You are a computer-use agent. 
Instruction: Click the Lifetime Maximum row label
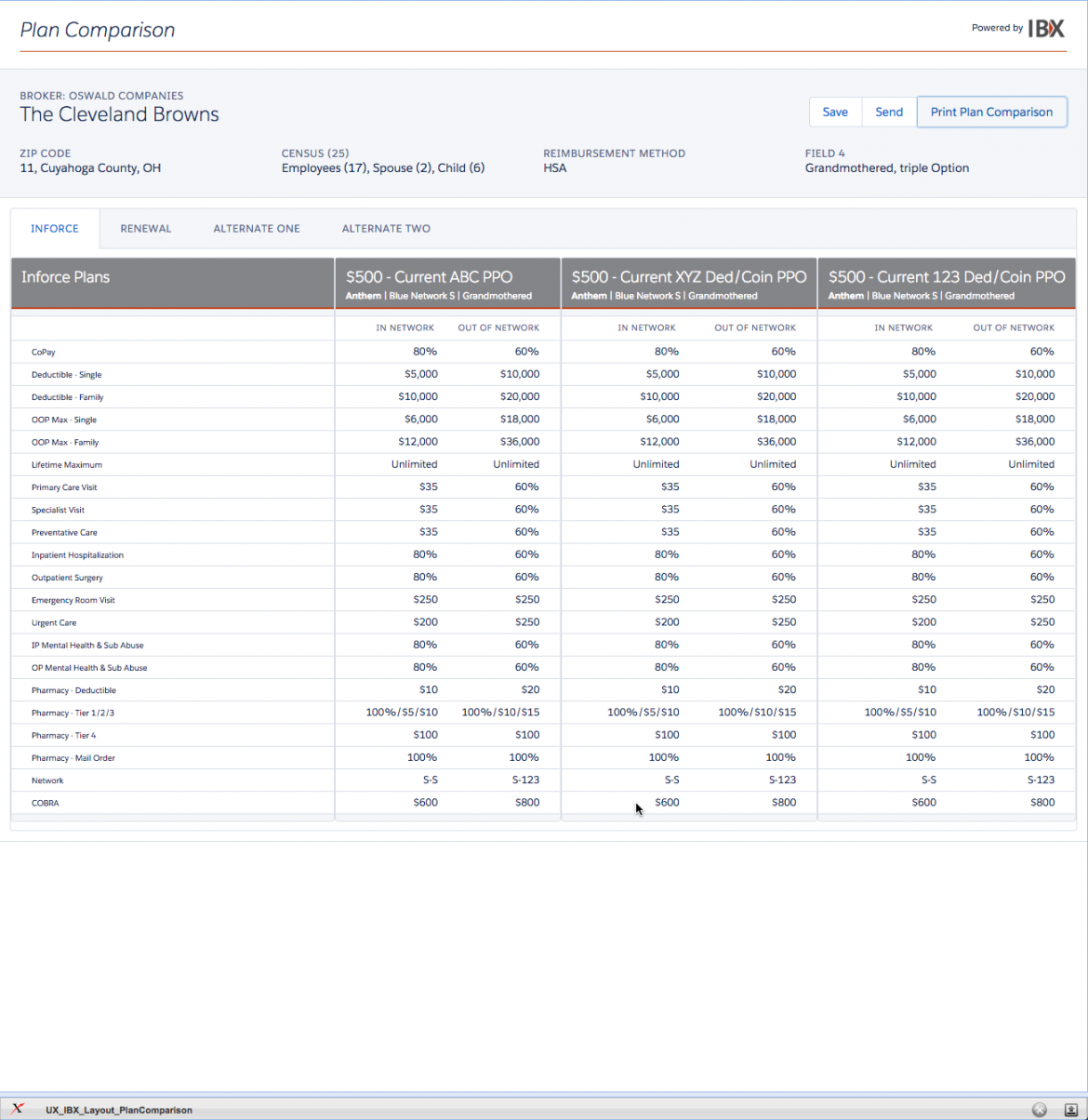point(67,465)
